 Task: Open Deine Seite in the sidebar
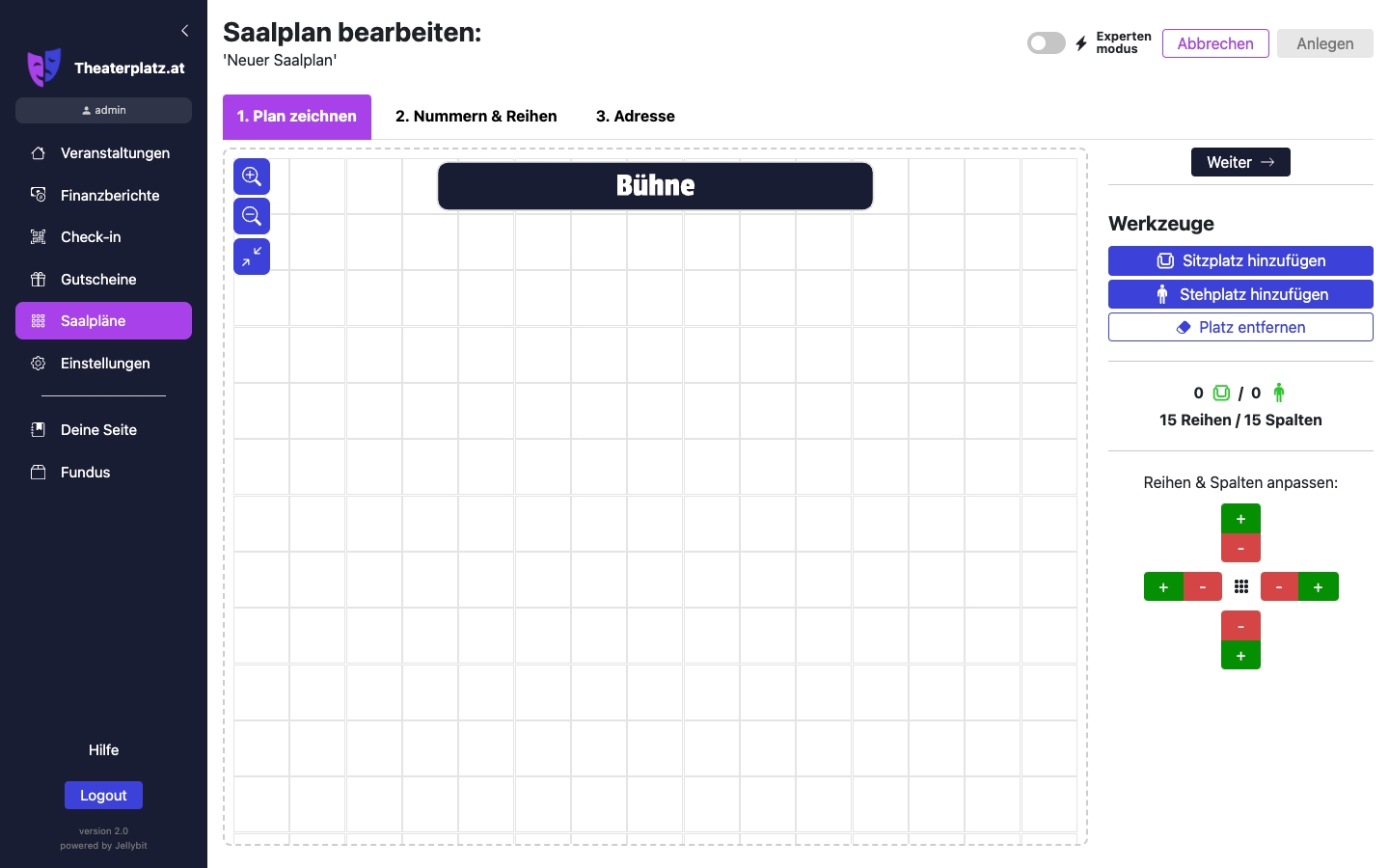[x=98, y=429]
